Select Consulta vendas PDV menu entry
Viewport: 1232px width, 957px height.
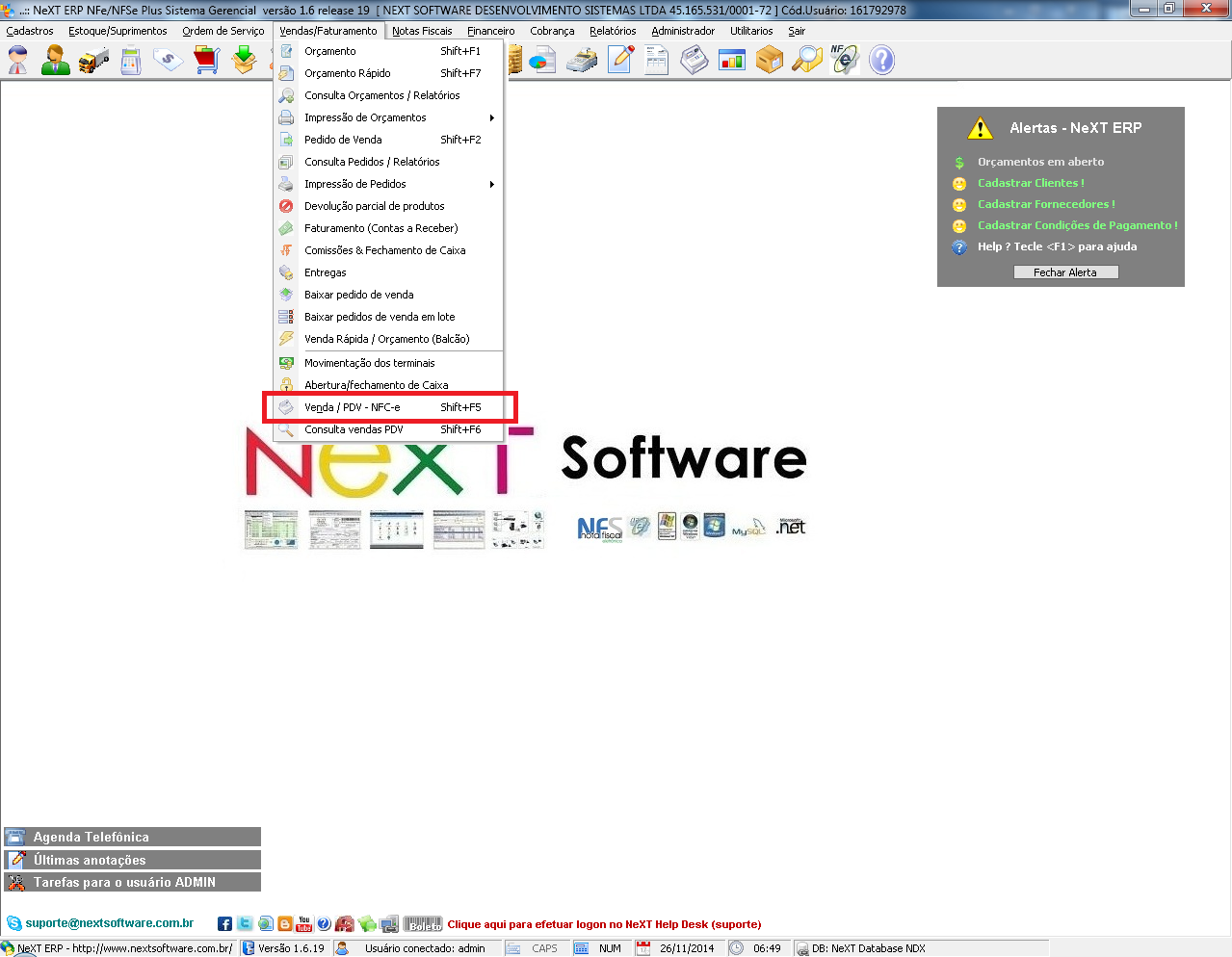pos(389,429)
